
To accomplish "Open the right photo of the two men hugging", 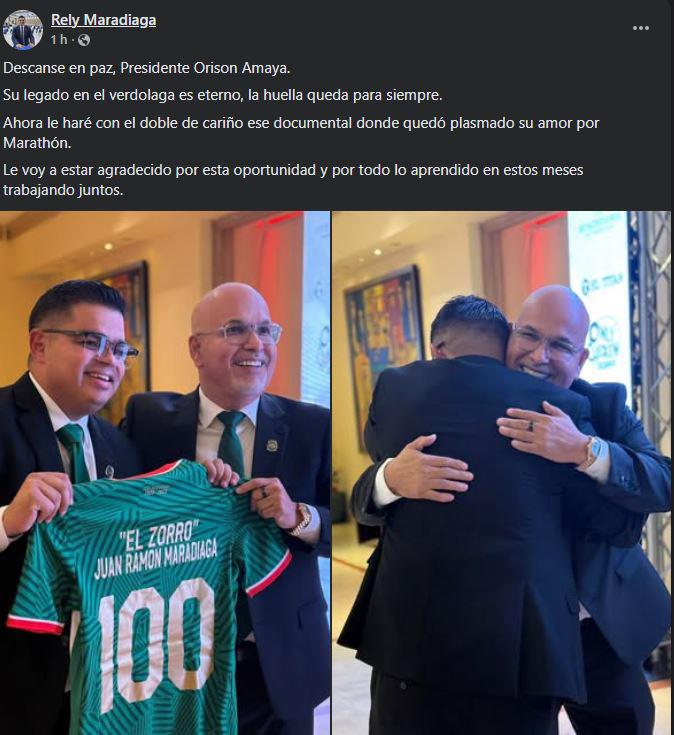I will pos(502,473).
